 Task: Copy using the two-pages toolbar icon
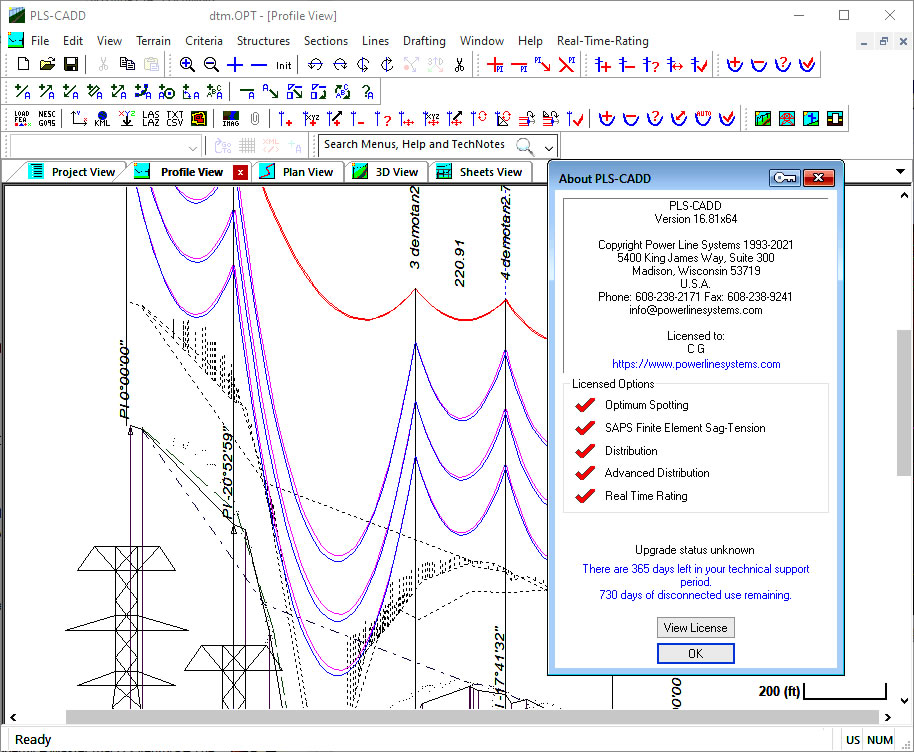127,64
